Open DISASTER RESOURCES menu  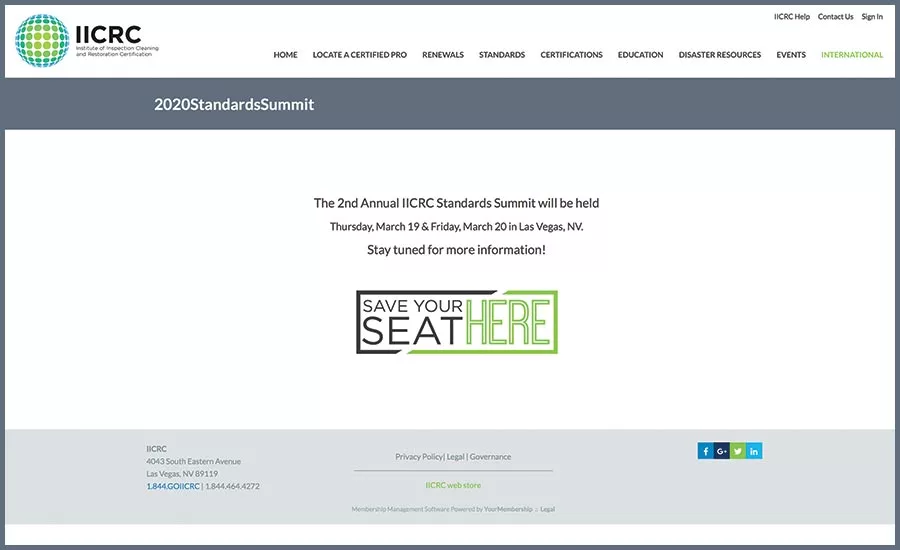click(x=720, y=55)
